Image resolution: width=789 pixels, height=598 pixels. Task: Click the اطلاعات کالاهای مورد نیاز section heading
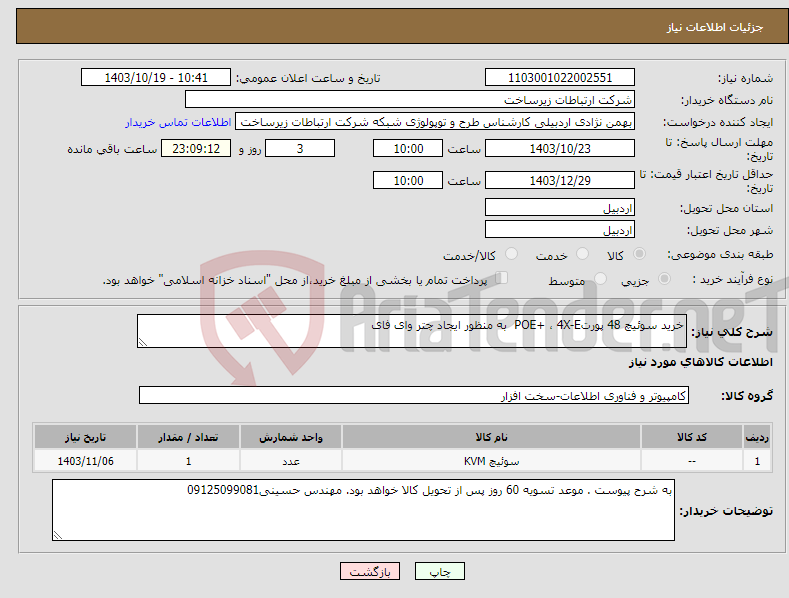pyautogui.click(x=700, y=362)
